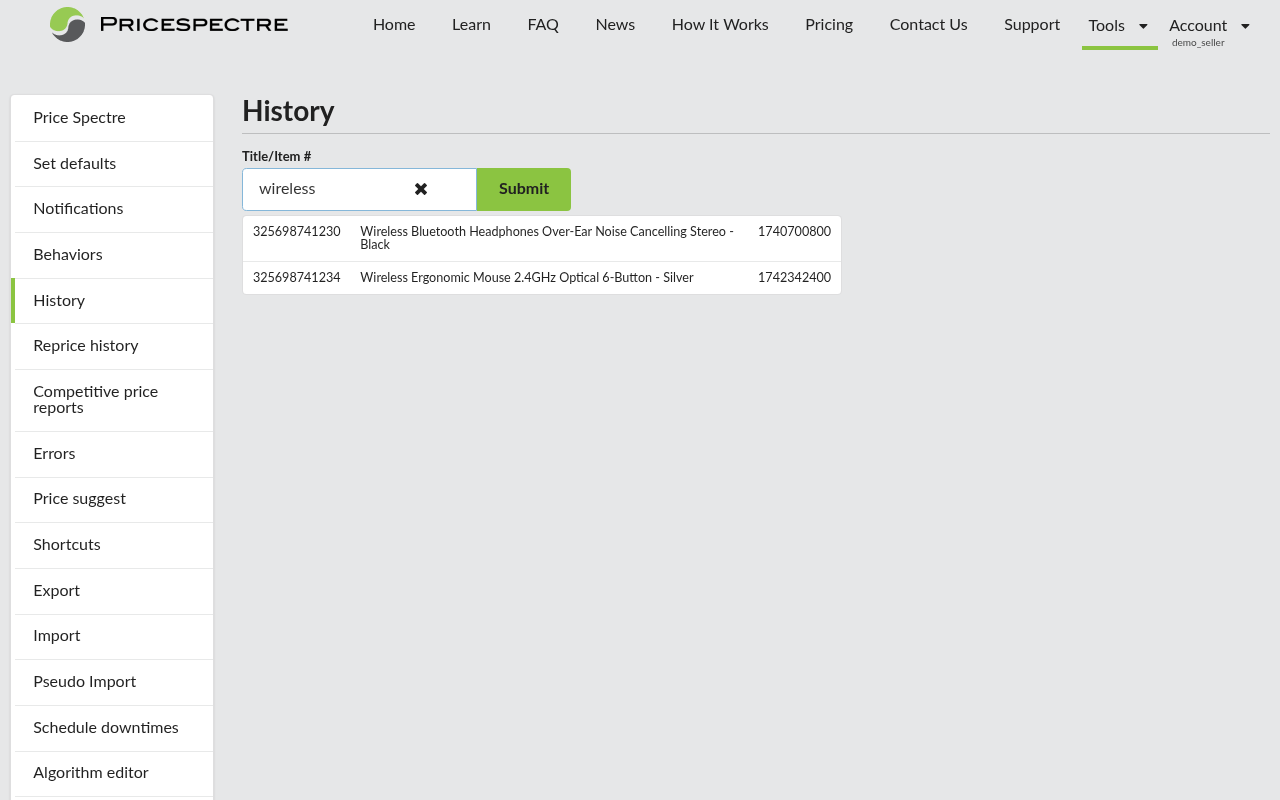
Task: Open the demo_seller account dropdown
Action: pyautogui.click(x=1197, y=42)
